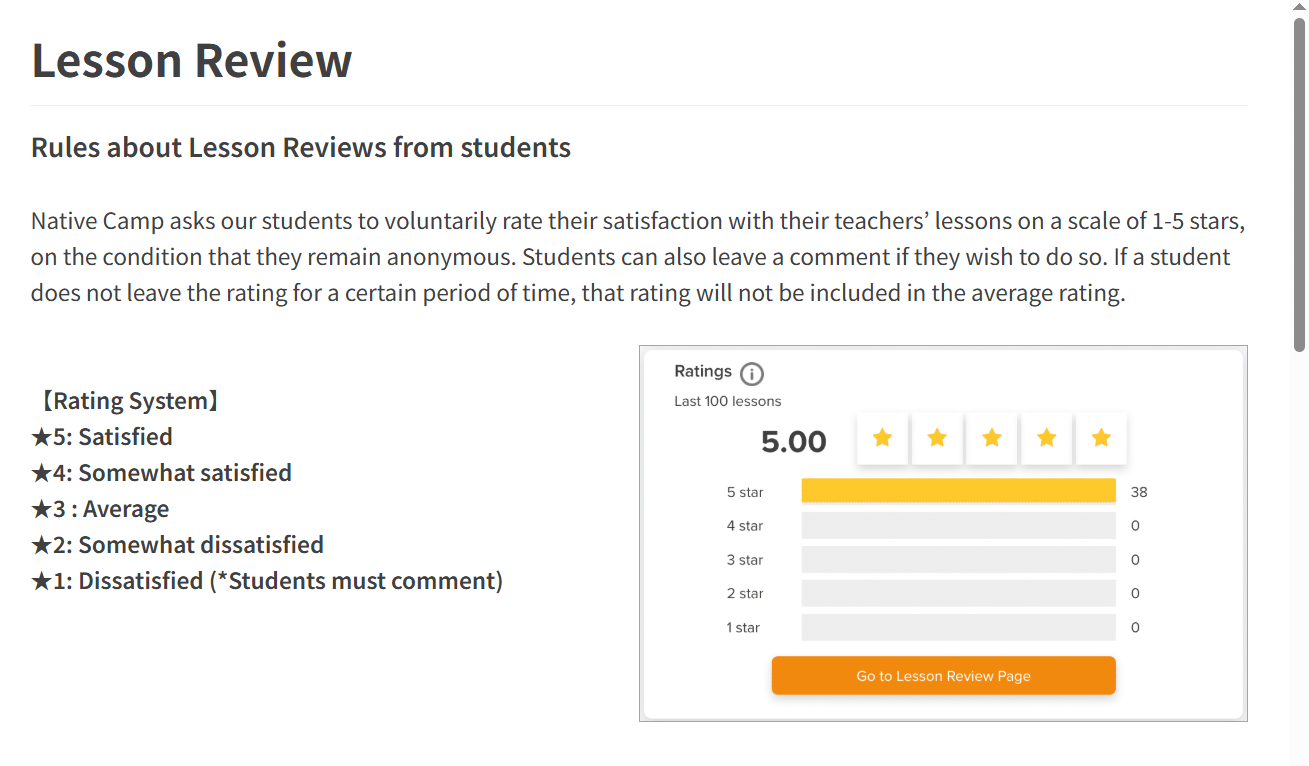Select the second rating star
Viewport: 1309px width, 766px height.
coord(937,438)
